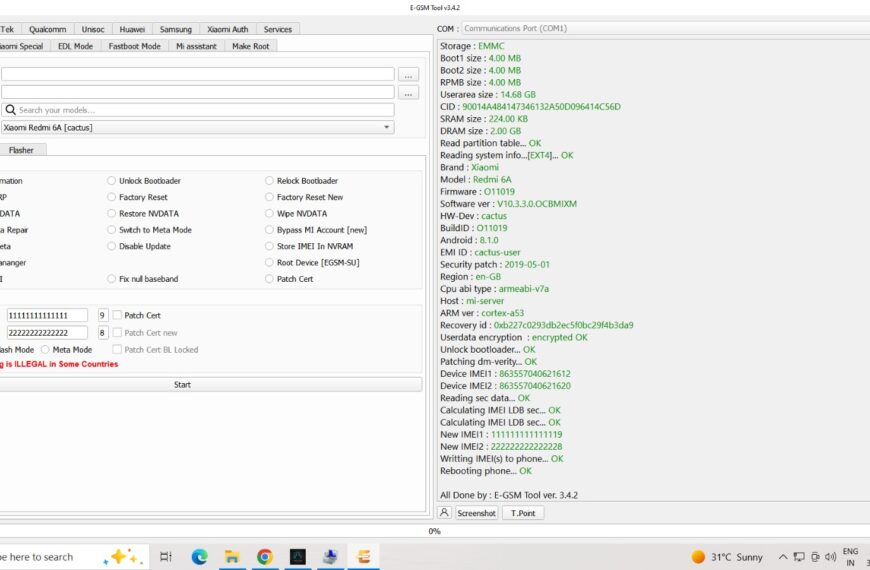The width and height of the screenshot is (870, 570).
Task: Switch to the Make Root tab
Action: click(251, 46)
